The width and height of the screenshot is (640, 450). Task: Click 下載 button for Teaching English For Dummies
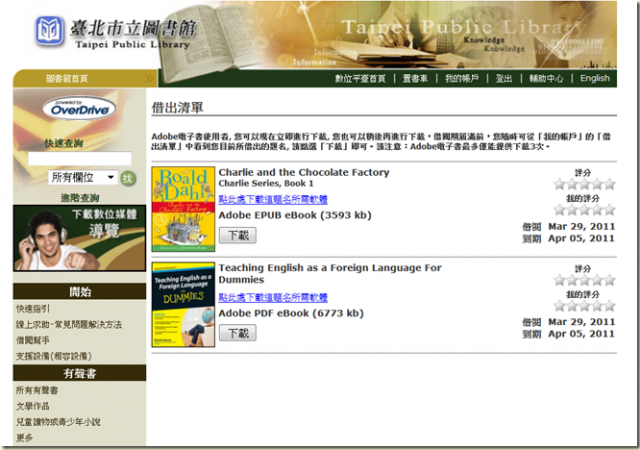tap(238, 333)
